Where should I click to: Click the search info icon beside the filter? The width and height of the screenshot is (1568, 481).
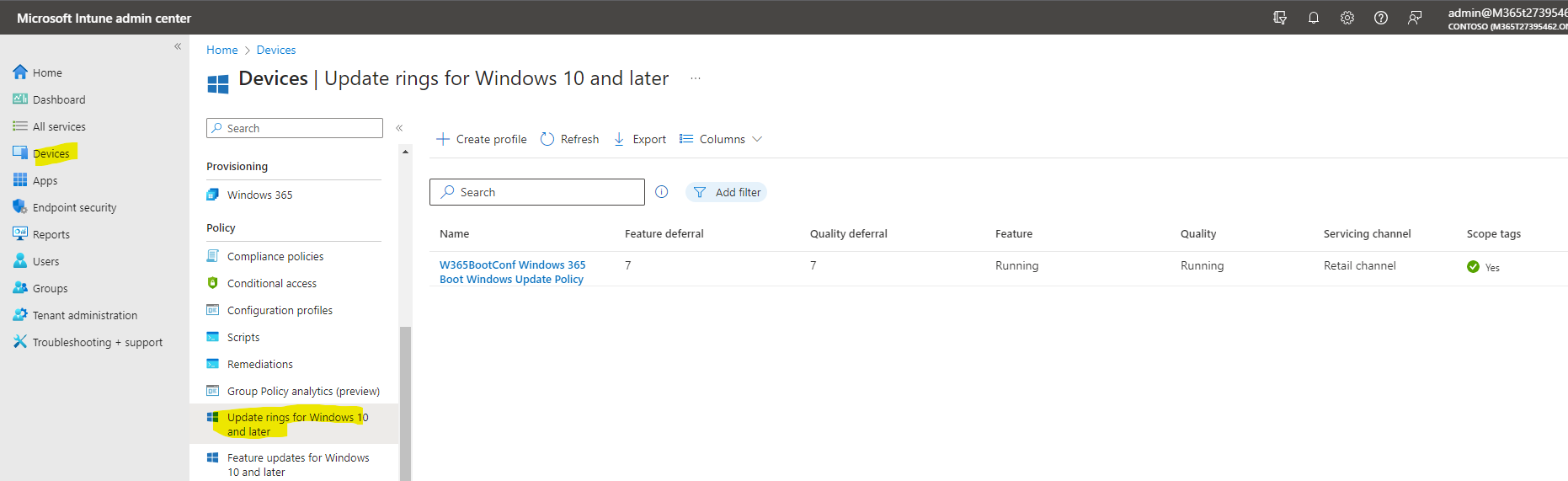coord(662,192)
